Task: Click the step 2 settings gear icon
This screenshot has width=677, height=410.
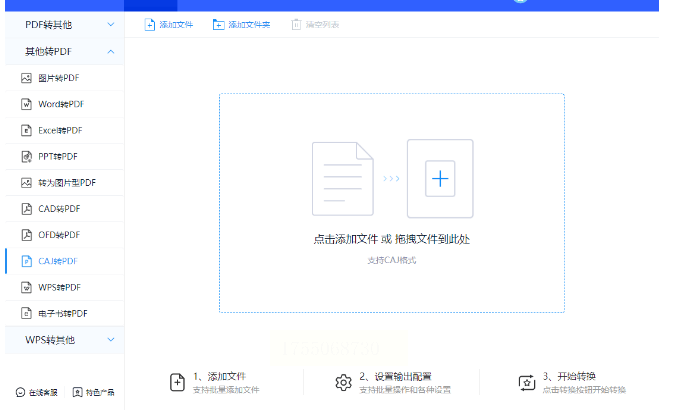Action: point(343,382)
